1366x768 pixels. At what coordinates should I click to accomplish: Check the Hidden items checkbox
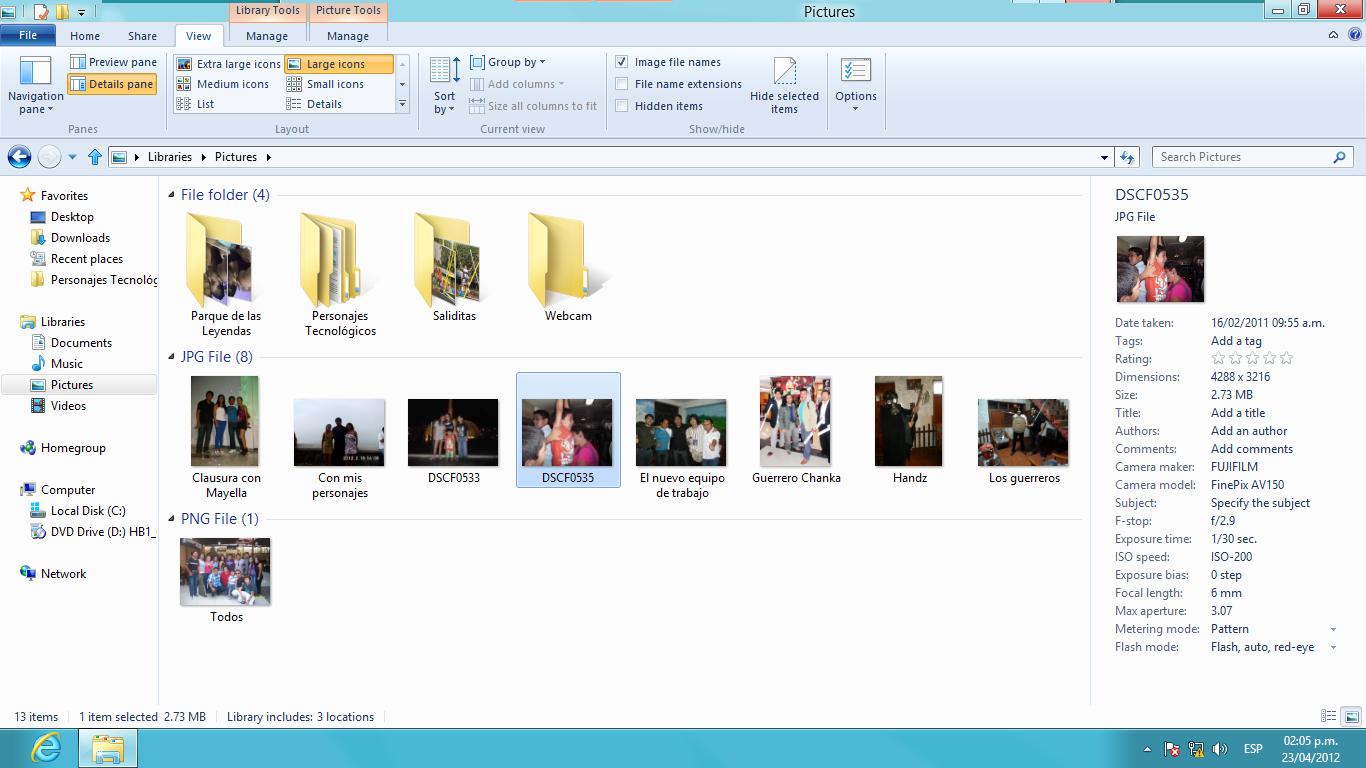tap(622, 106)
